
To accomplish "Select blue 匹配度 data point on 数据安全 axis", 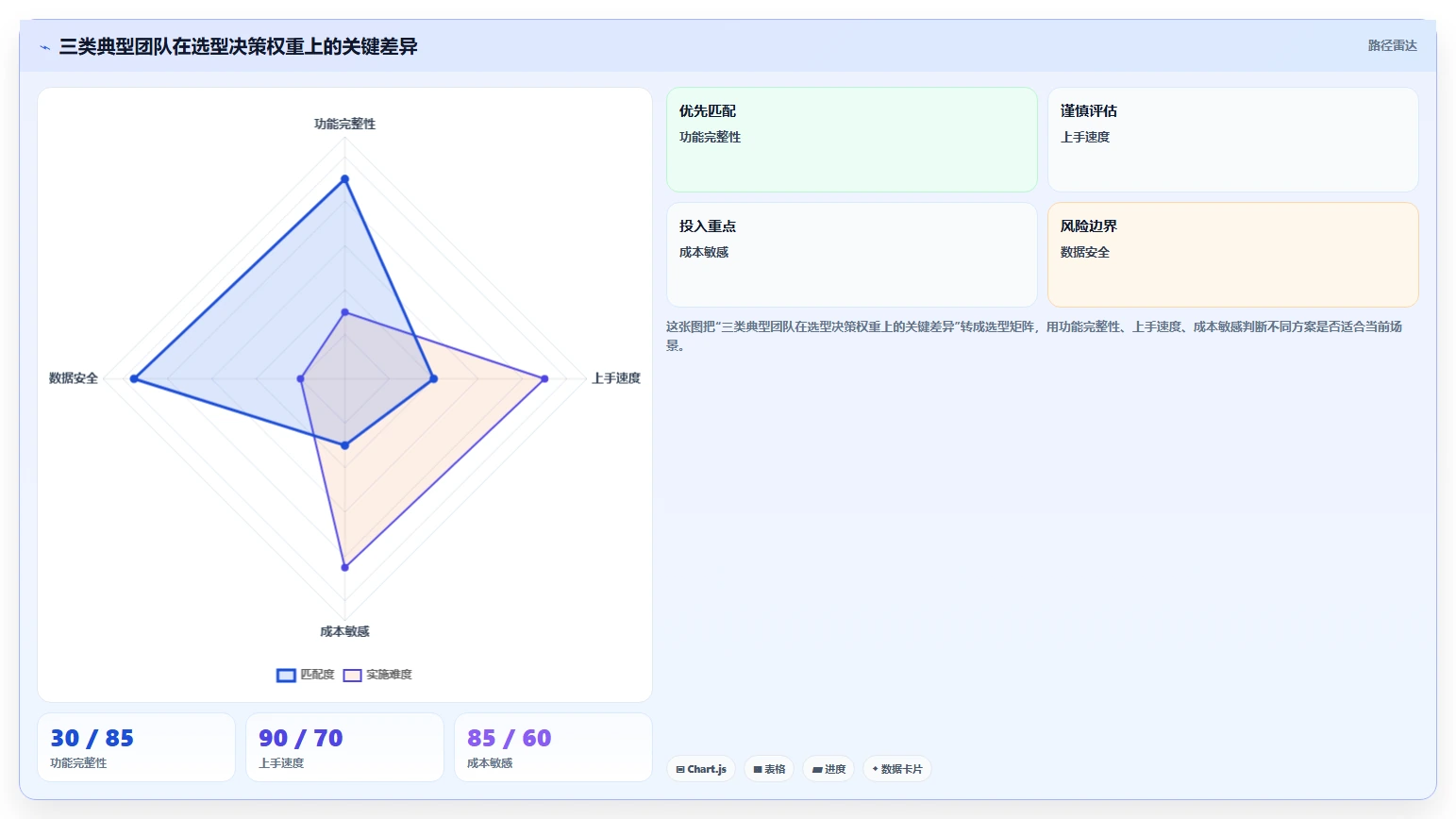I will pos(134,379).
